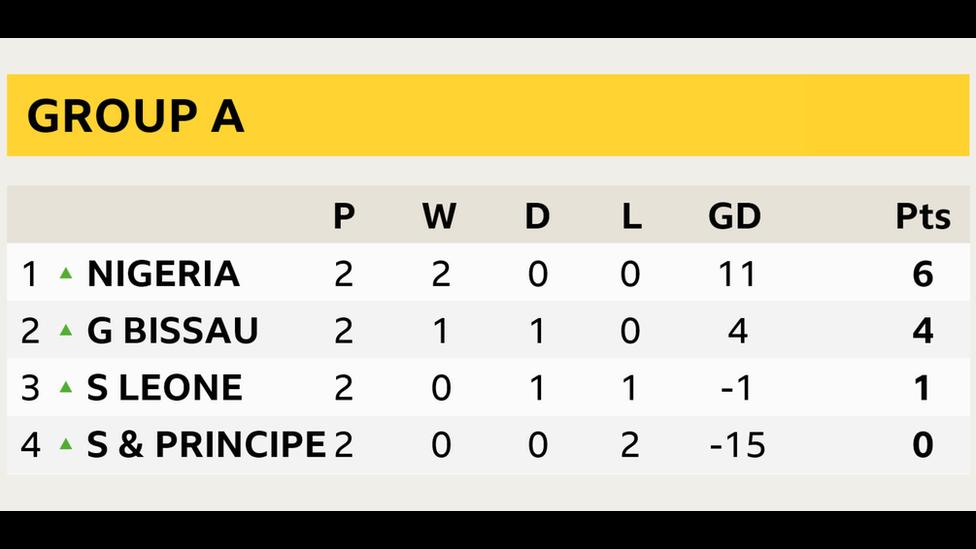Click G Bissau's points total of 4

pyautogui.click(x=922, y=330)
